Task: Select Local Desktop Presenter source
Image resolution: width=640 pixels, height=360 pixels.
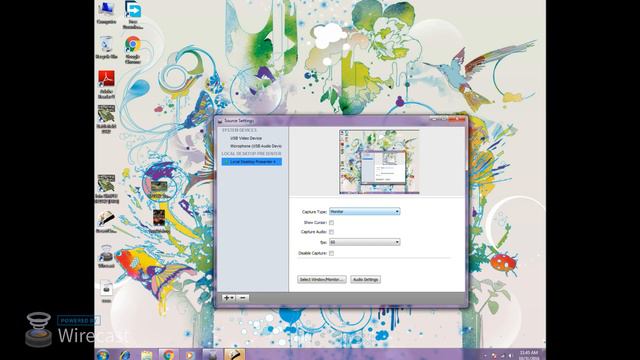Action: point(251,162)
